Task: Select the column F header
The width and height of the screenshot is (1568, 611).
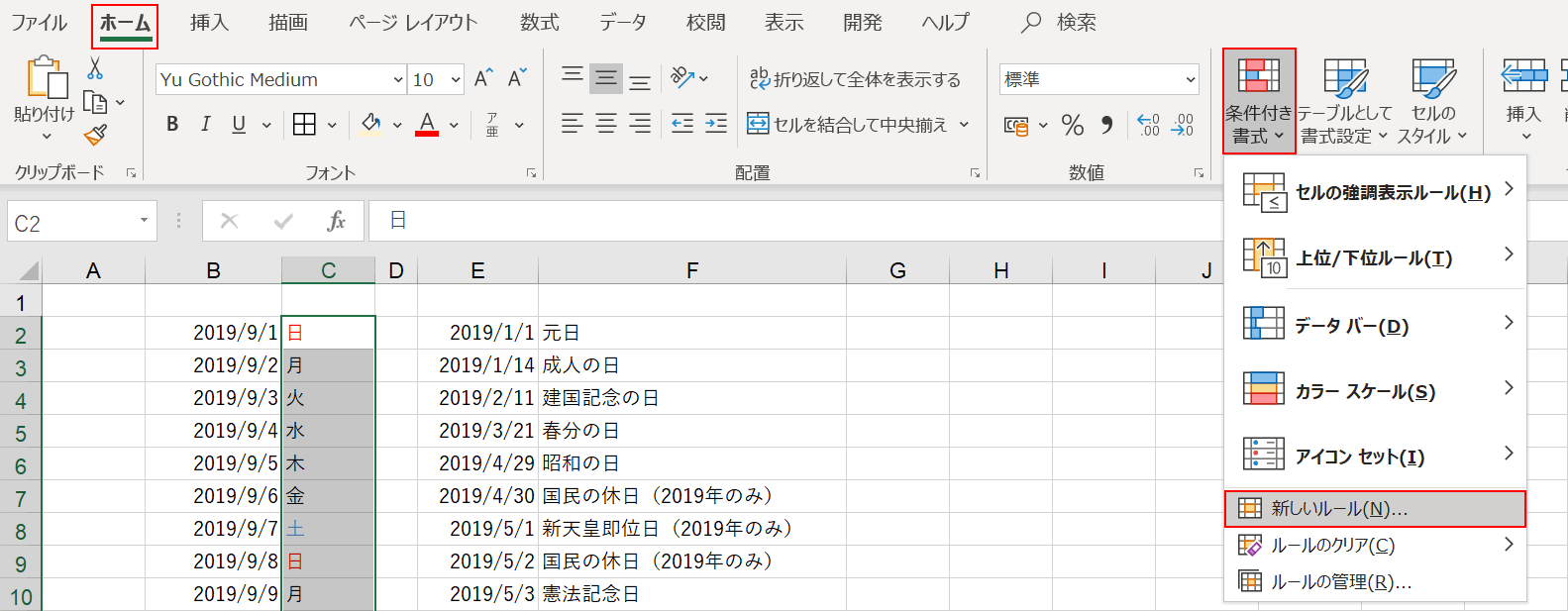Action: [x=692, y=270]
